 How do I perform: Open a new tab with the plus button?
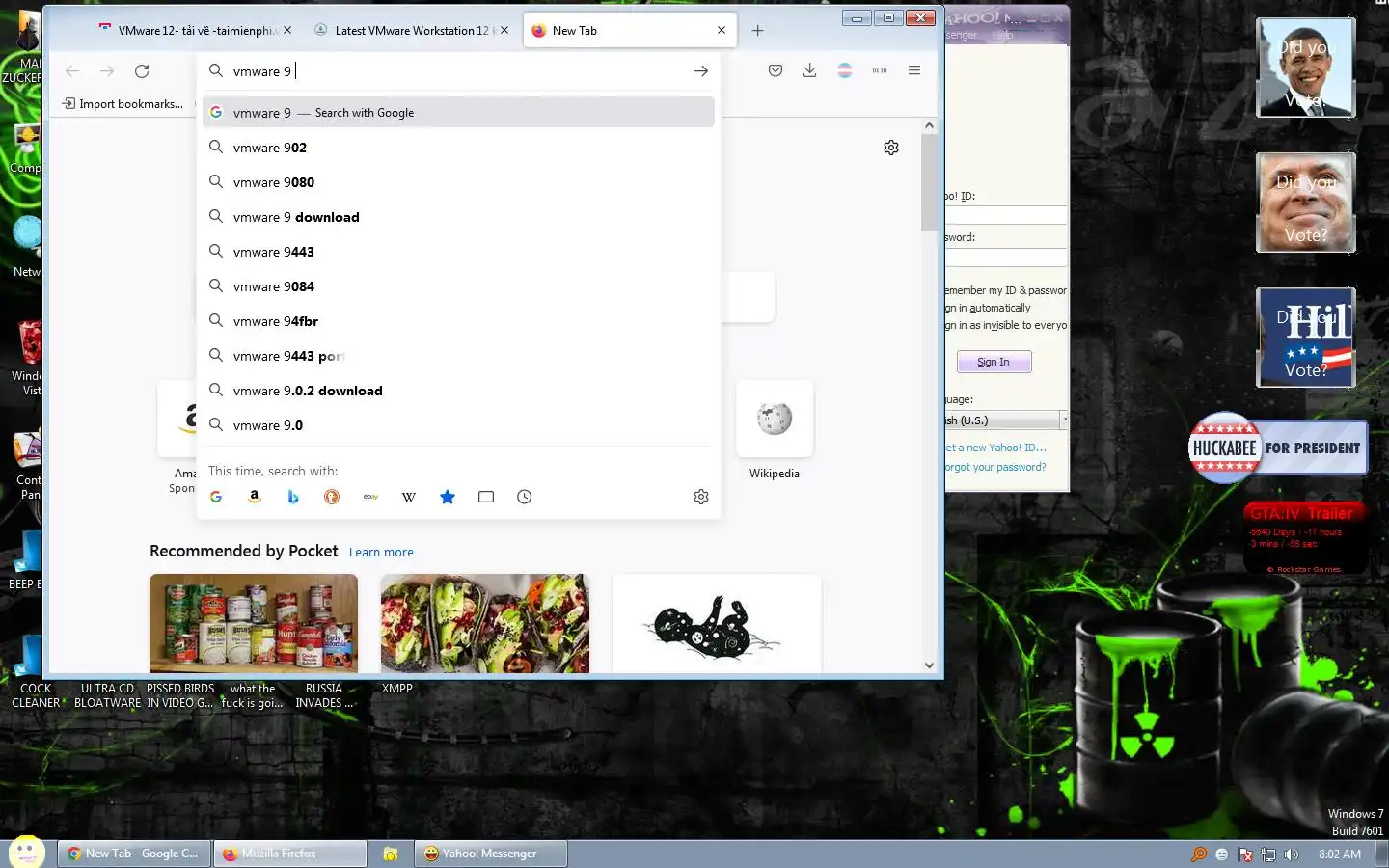click(758, 31)
